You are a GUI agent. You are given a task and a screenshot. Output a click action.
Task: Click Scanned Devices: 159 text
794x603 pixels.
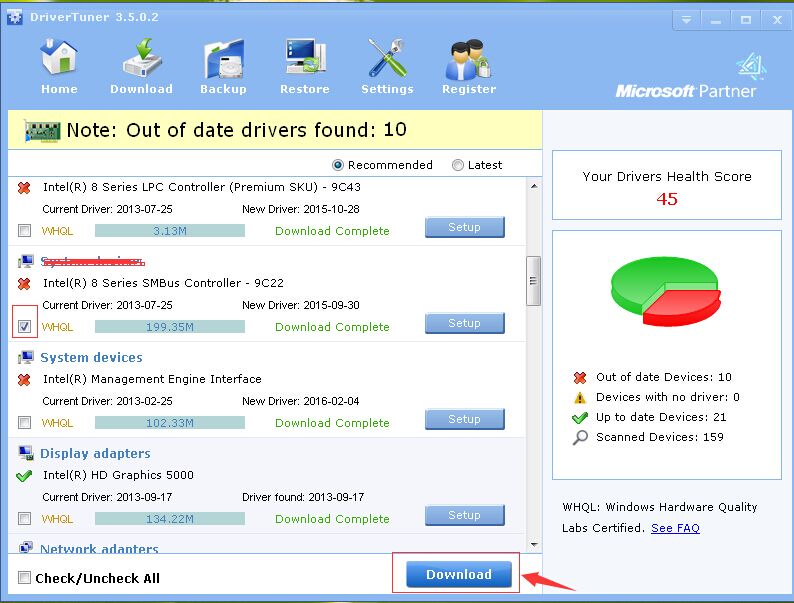tap(660, 437)
